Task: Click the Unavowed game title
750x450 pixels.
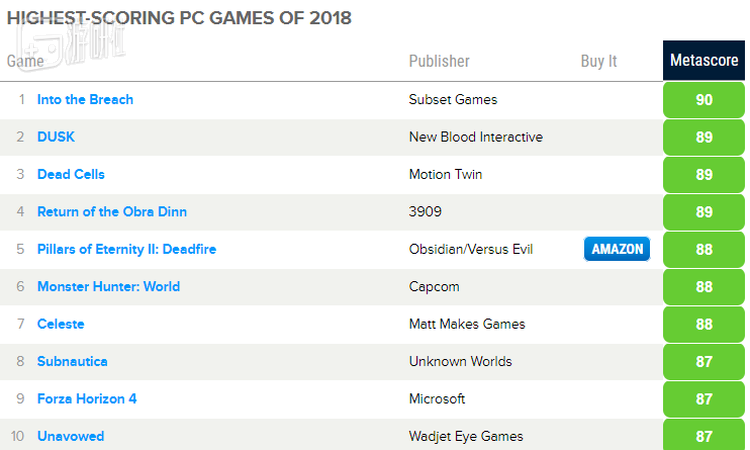Action: pyautogui.click(x=70, y=436)
